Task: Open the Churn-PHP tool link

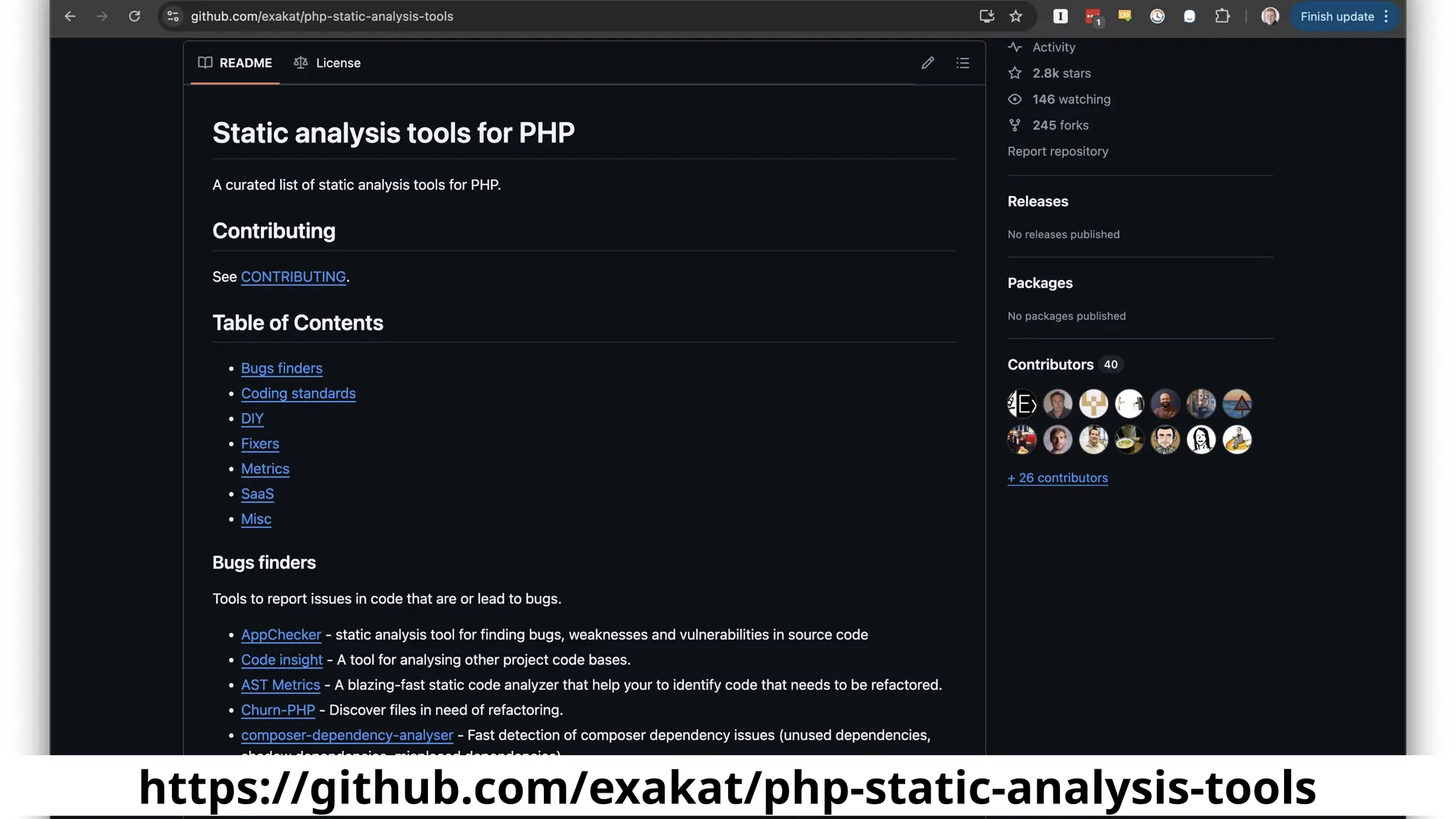Action: 277,710
